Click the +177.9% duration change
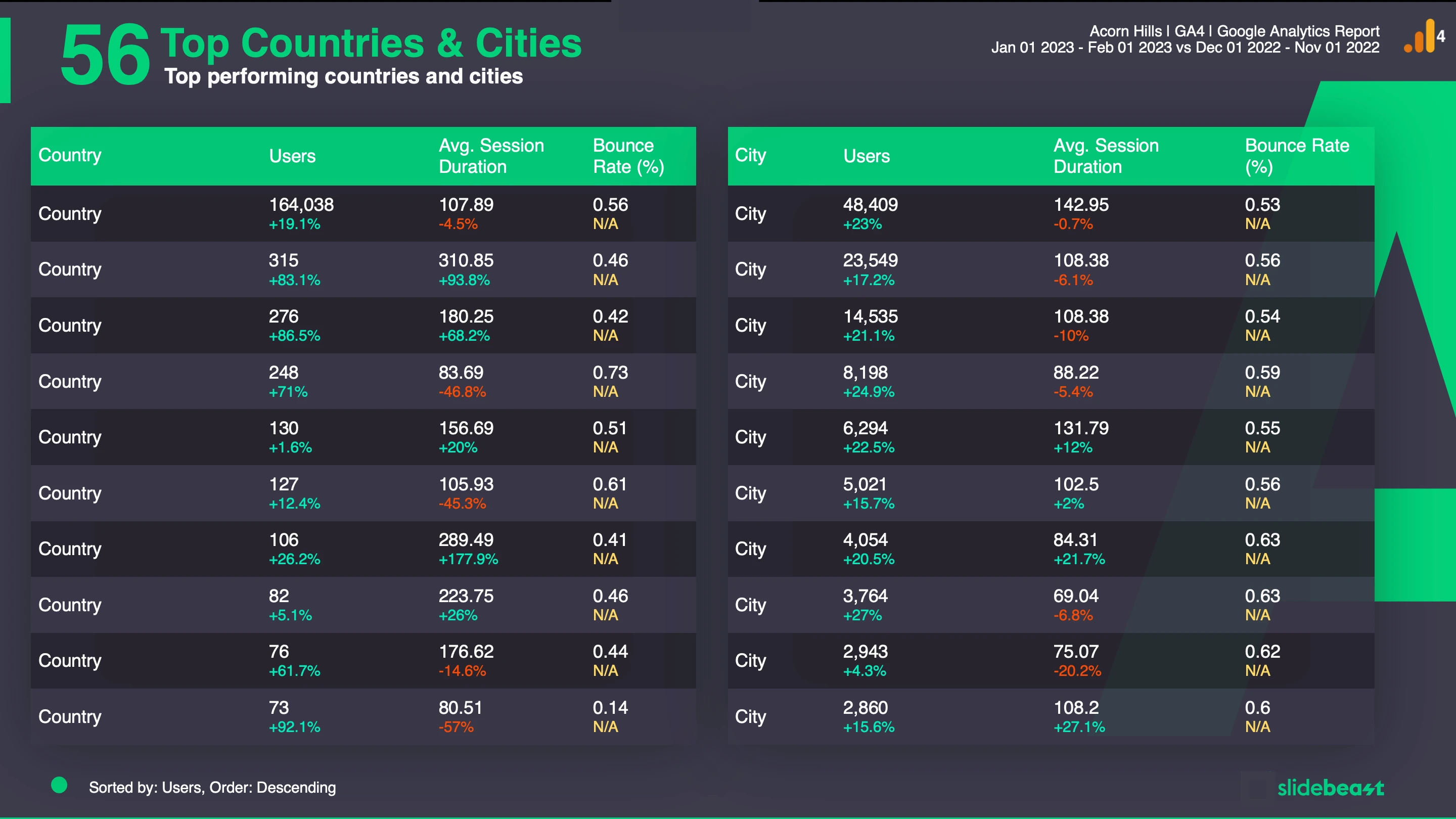Image resolution: width=1456 pixels, height=819 pixels. click(x=469, y=560)
